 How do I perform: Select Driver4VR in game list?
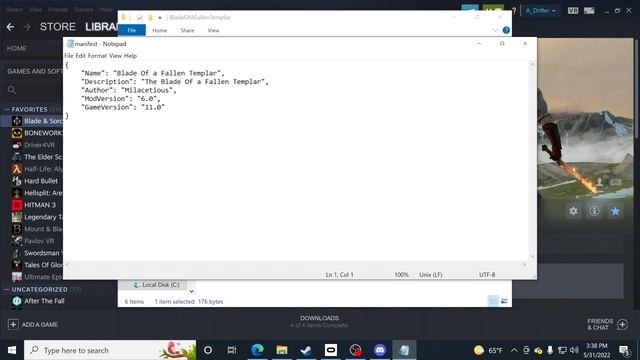32,145
